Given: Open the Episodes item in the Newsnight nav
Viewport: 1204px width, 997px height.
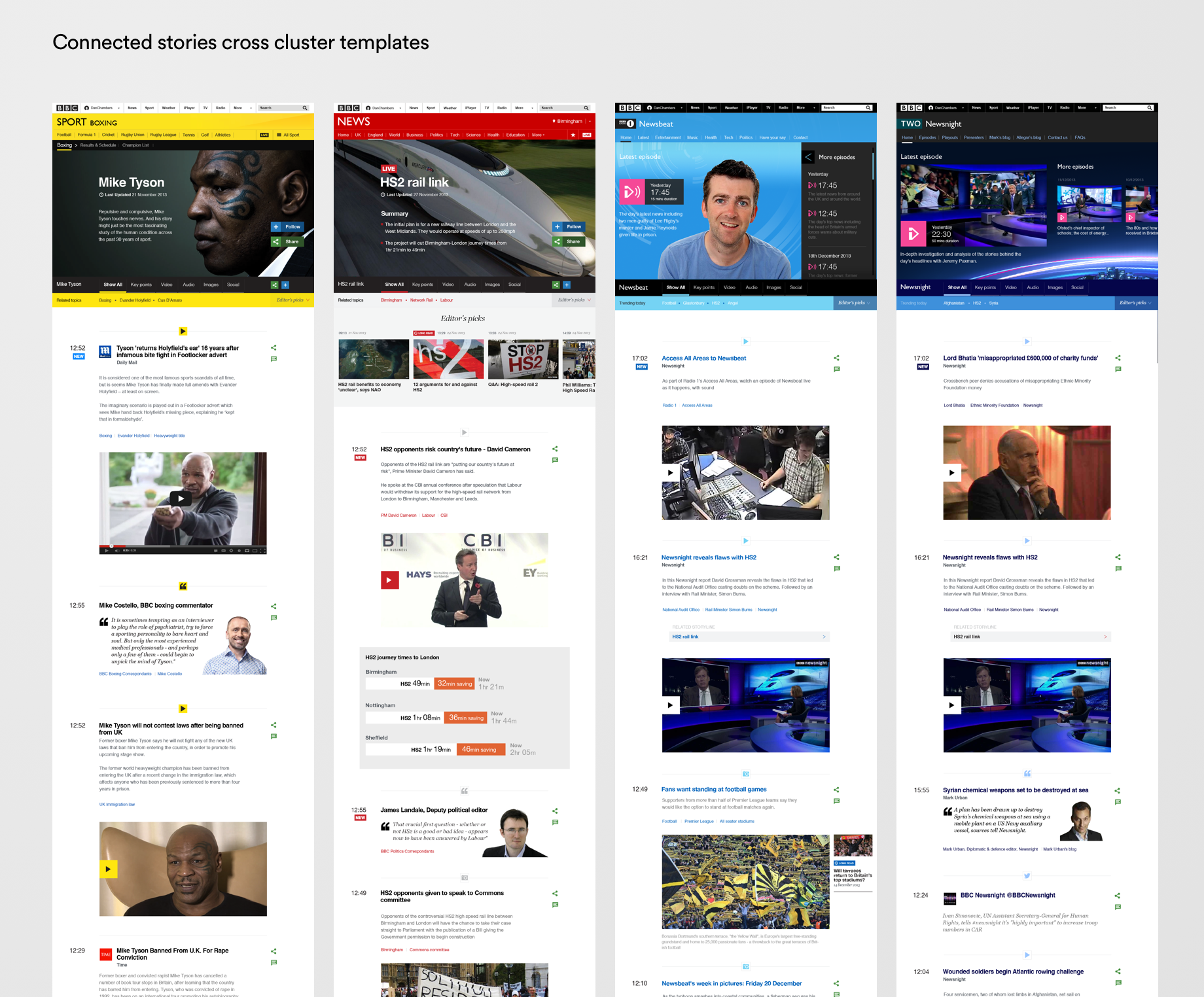Looking at the screenshot, I should pos(927,137).
